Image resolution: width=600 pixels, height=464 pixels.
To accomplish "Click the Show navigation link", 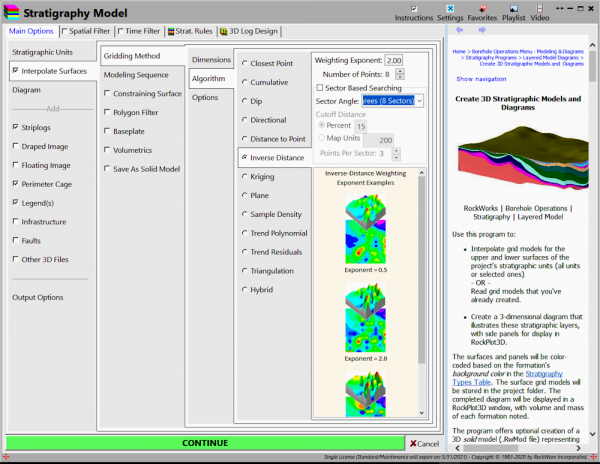I will 481,79.
